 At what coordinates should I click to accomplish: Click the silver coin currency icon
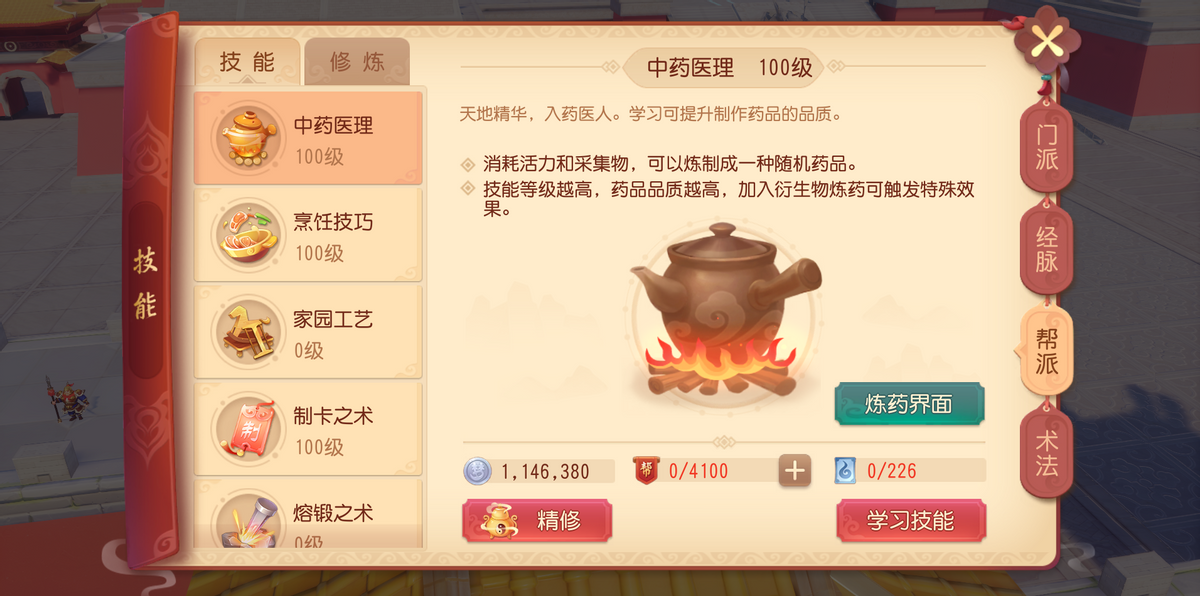(x=478, y=471)
